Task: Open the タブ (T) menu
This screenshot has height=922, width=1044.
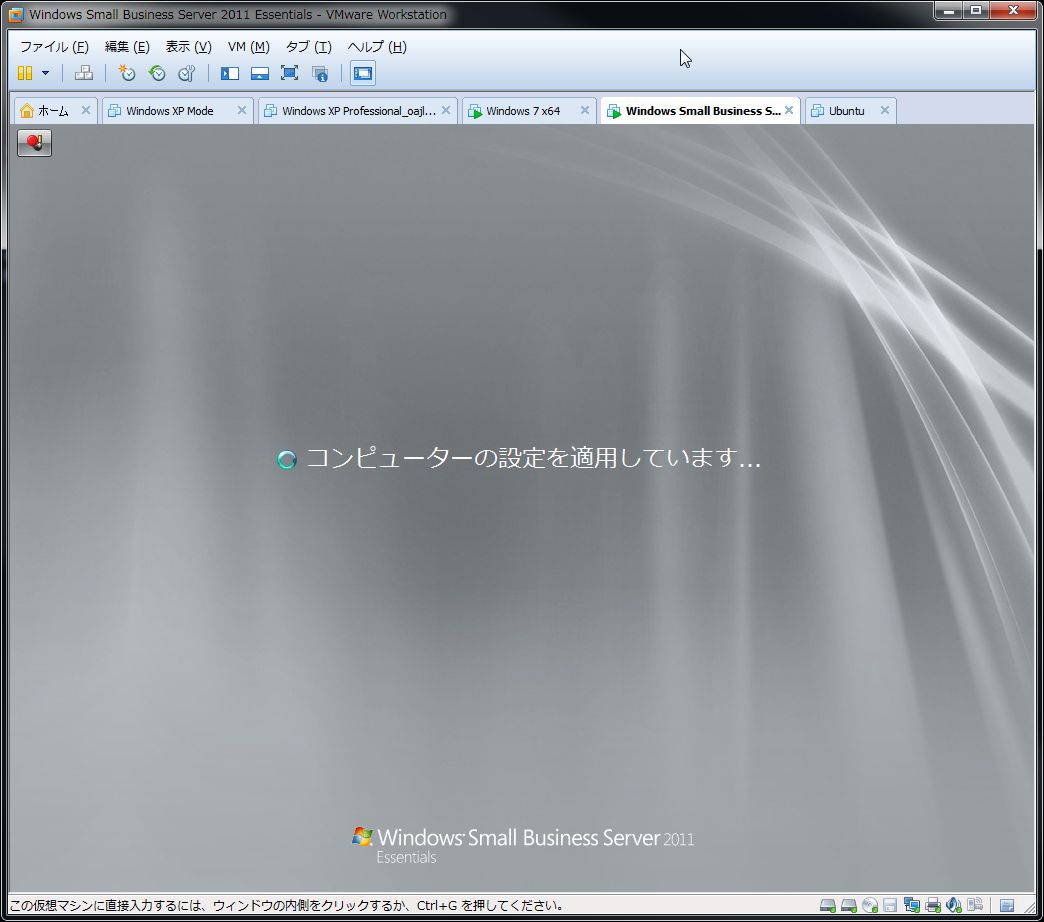Action: point(308,47)
